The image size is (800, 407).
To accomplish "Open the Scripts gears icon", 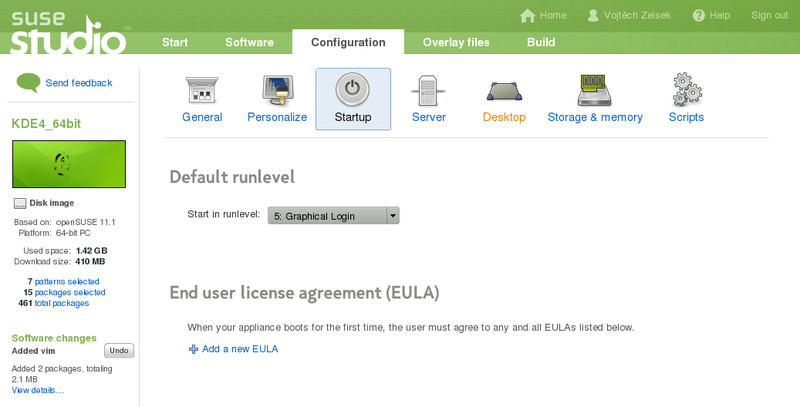I will (x=686, y=89).
